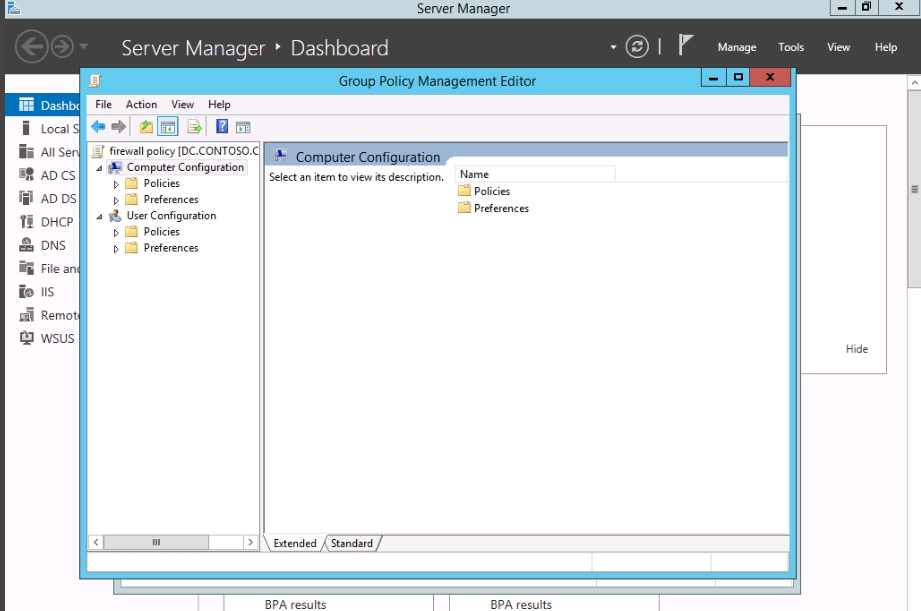The height and width of the screenshot is (611, 921).
Task: Switch to the Standard tab
Action: [351, 543]
